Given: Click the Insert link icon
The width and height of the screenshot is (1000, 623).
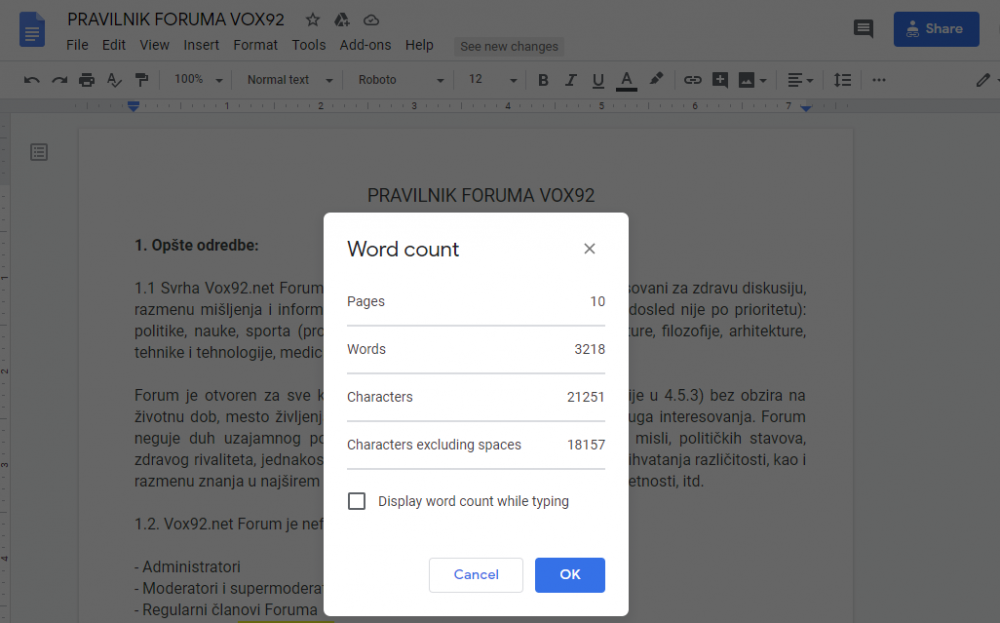Looking at the screenshot, I should coord(692,80).
